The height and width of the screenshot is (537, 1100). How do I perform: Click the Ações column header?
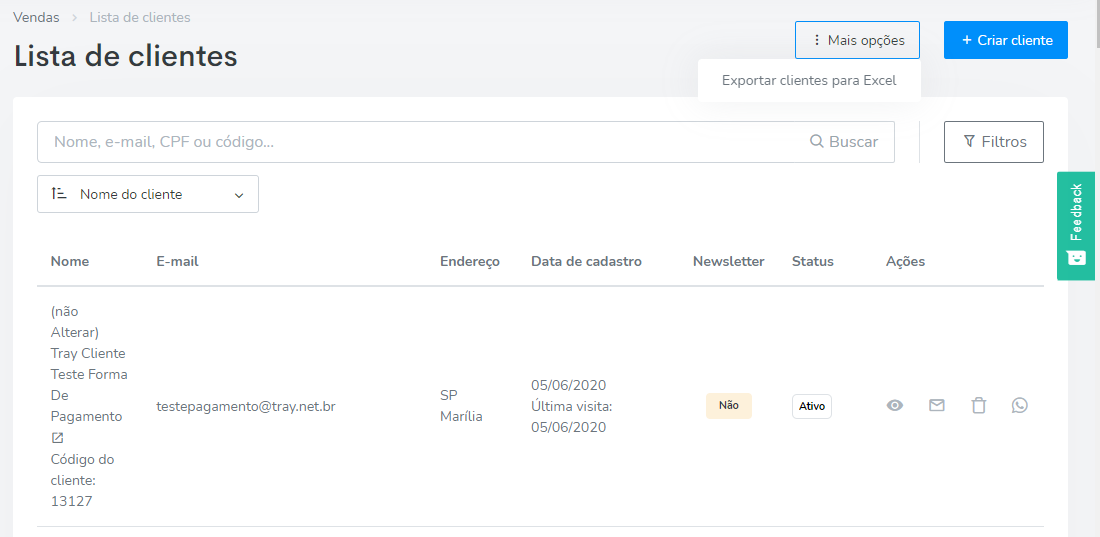click(x=906, y=262)
